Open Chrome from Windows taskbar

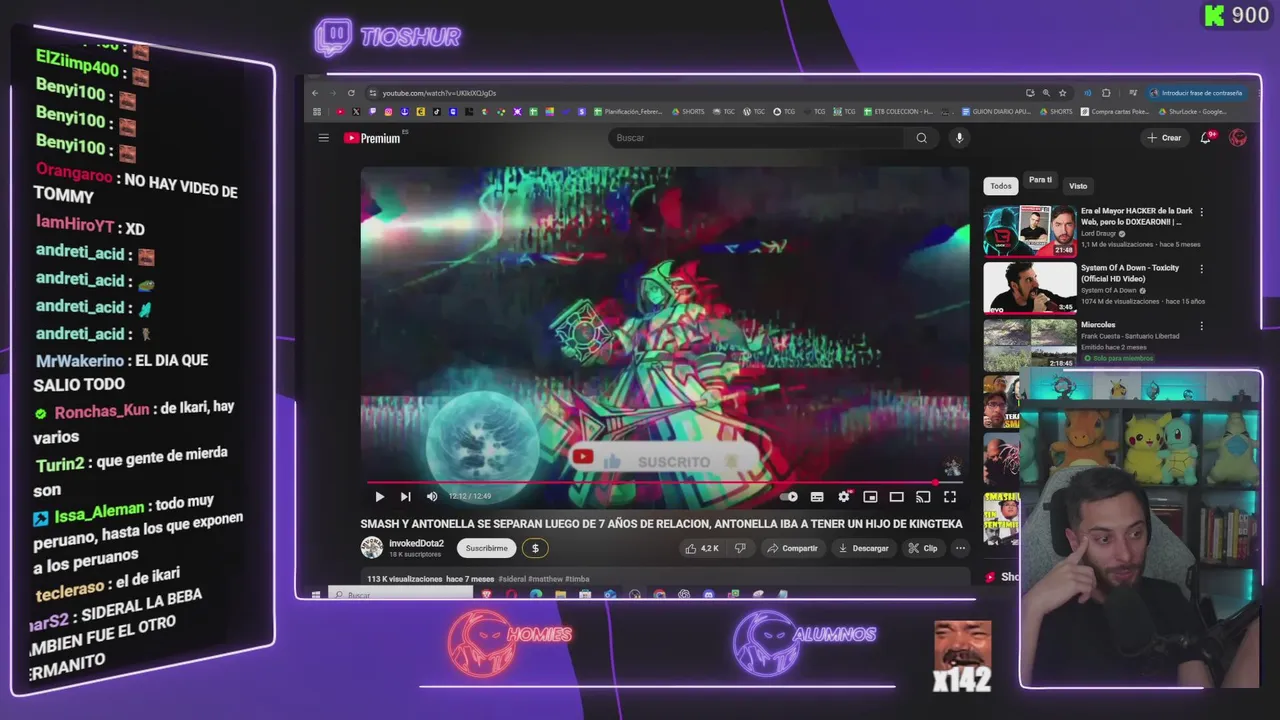660,595
